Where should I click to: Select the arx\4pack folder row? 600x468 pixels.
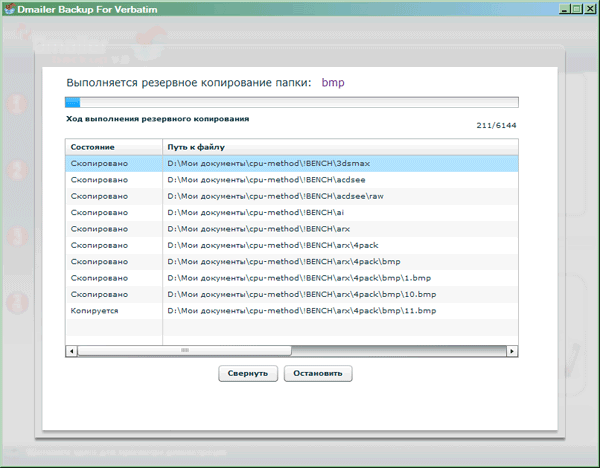point(291,245)
